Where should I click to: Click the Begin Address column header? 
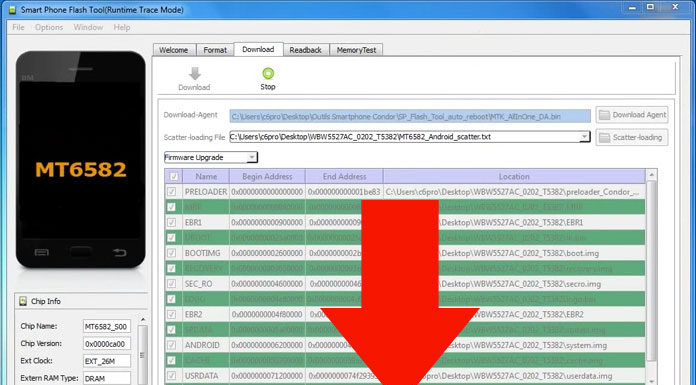click(267, 177)
